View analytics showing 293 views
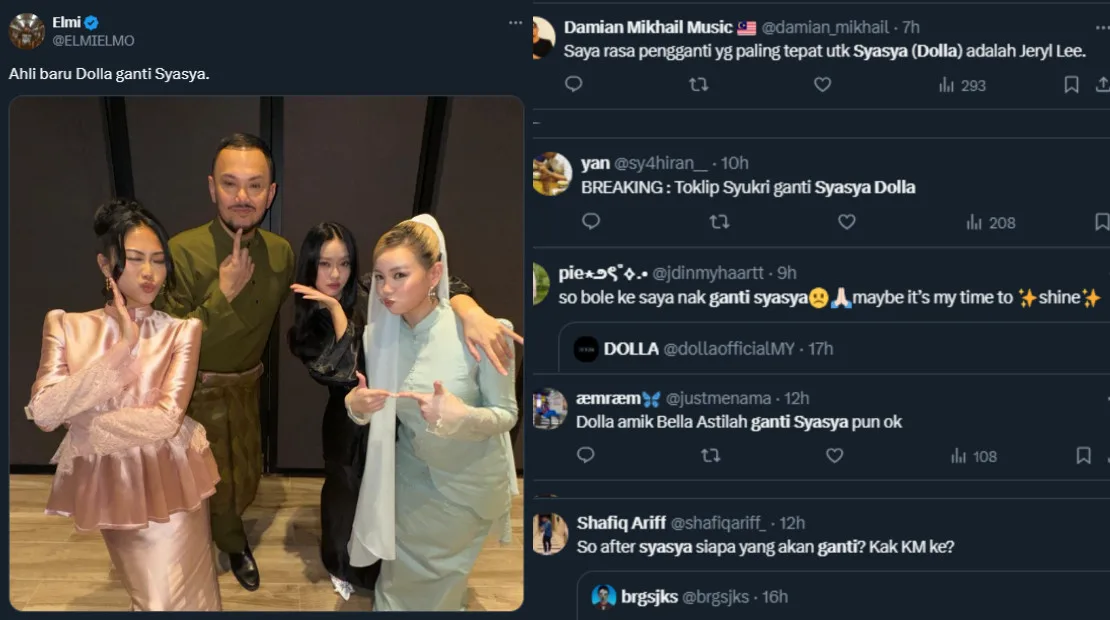Screen dimensions: 1110x620 pos(961,85)
